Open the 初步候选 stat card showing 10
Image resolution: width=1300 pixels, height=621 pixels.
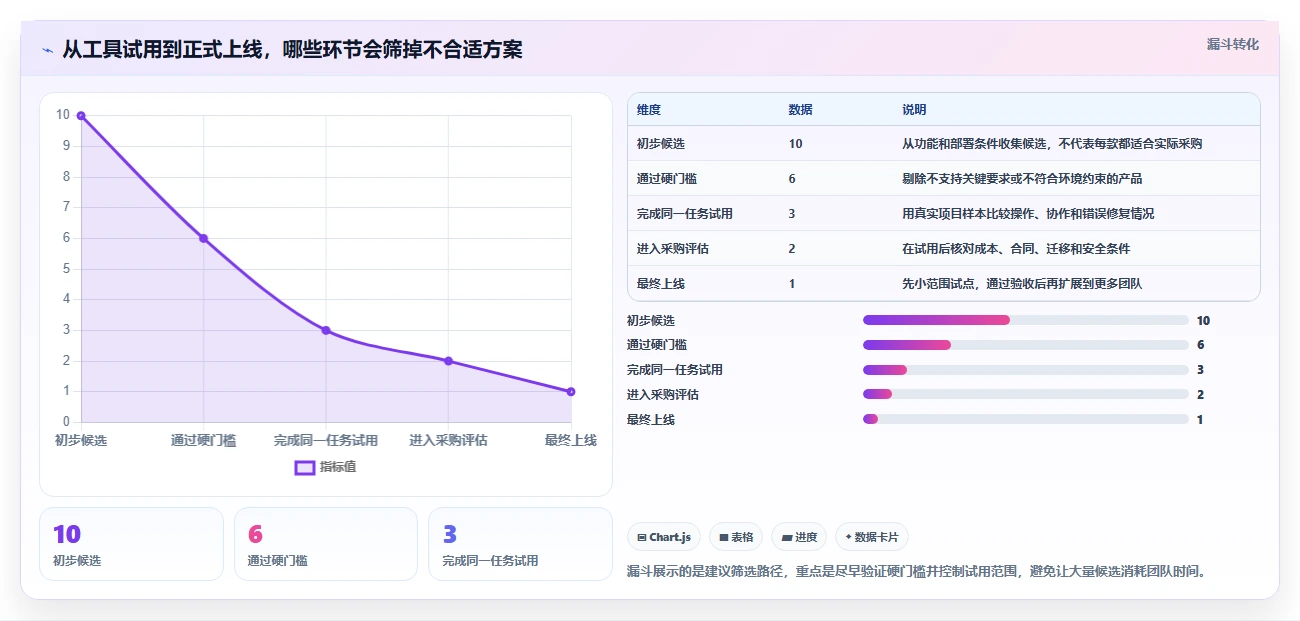click(x=131, y=544)
